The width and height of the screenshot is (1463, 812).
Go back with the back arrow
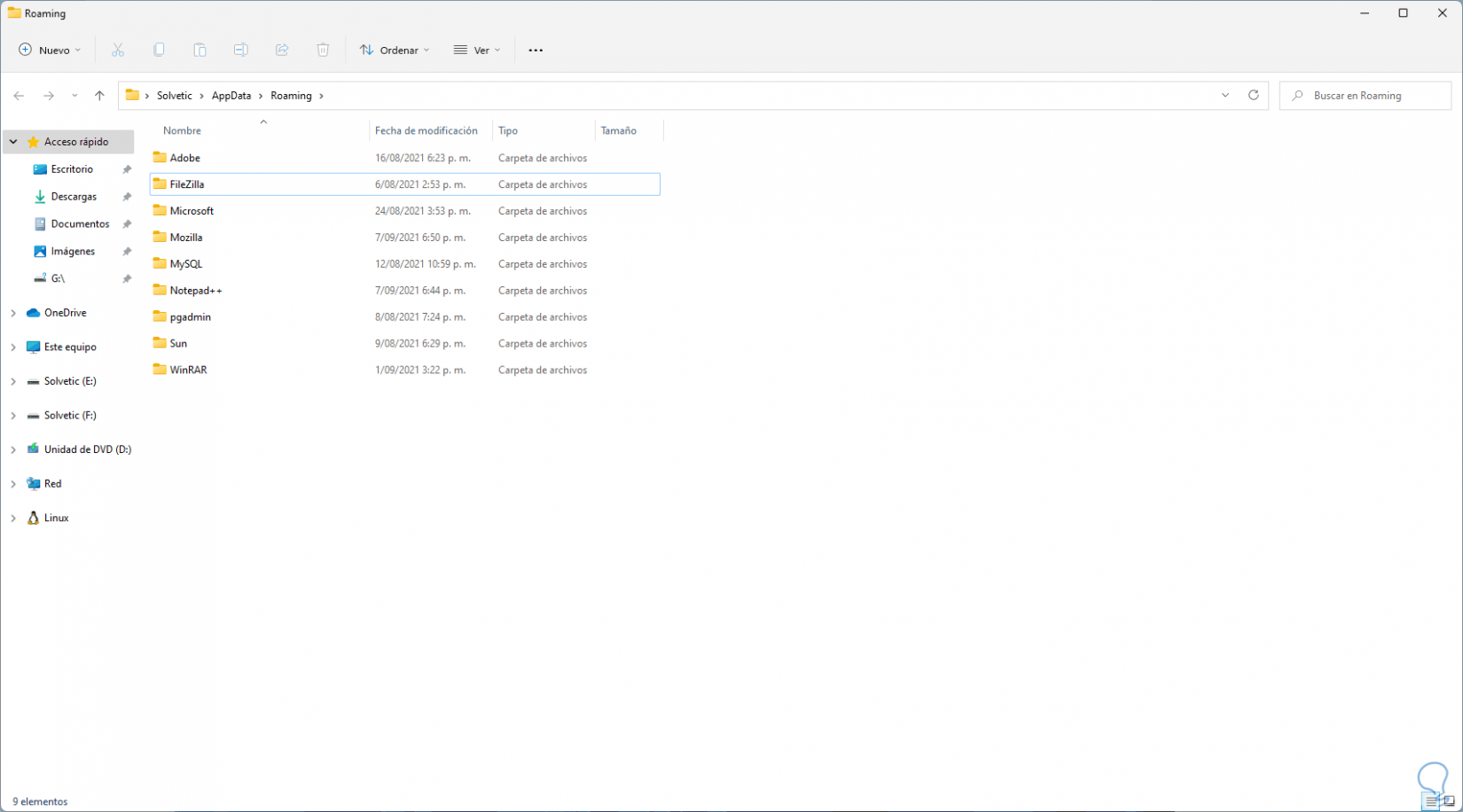[x=19, y=96]
